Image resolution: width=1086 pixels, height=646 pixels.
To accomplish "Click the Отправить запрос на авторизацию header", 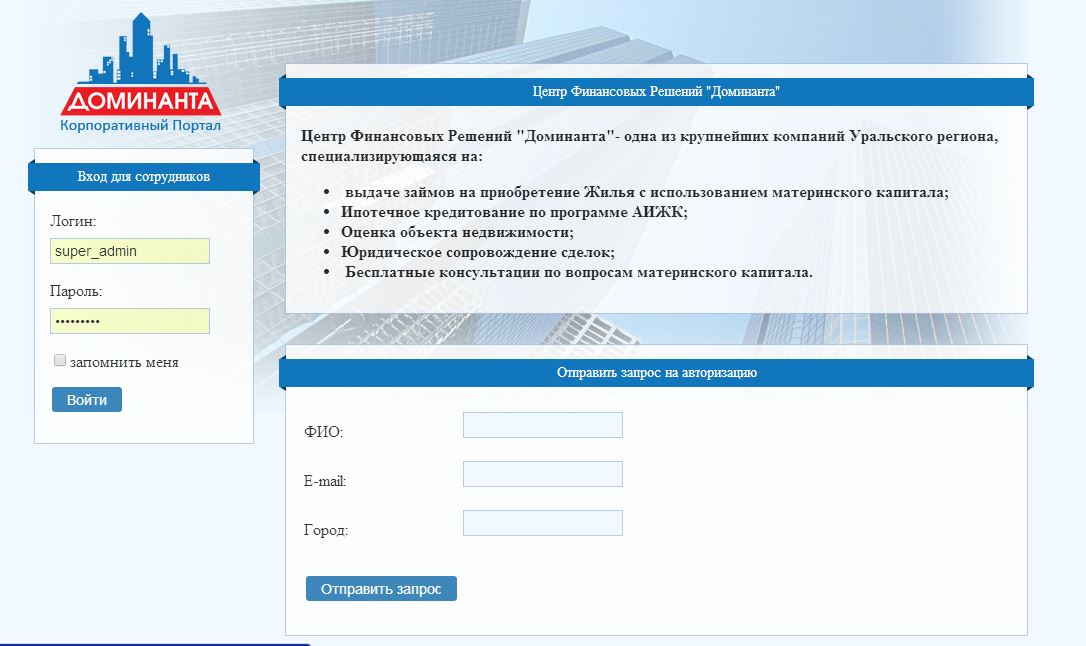I will point(656,373).
